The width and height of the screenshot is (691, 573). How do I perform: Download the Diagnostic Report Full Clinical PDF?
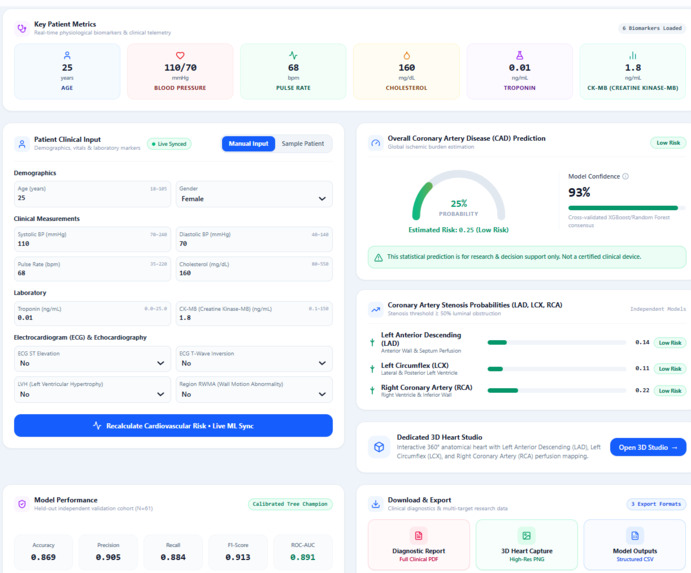tap(419, 545)
